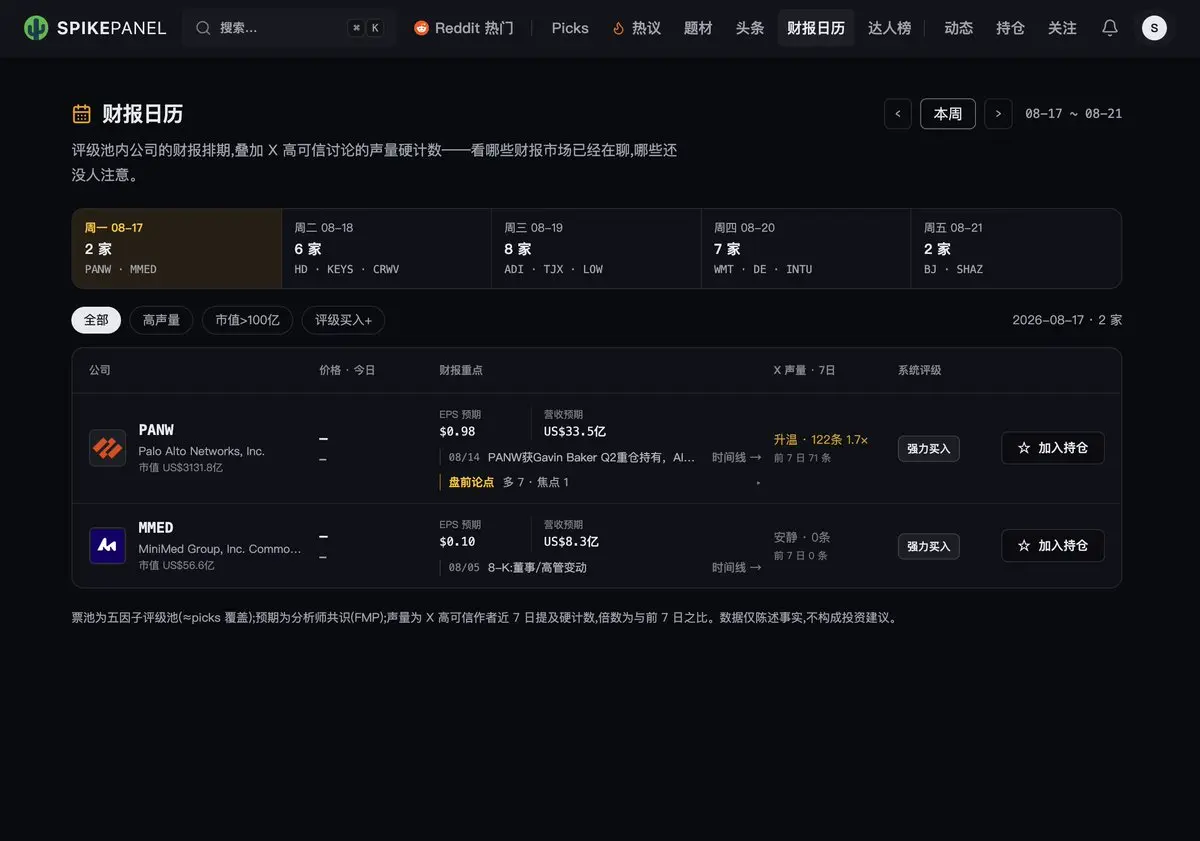Viewport: 1200px width, 841px height.
Task: Select the 全部 filter chip
Action: point(96,320)
